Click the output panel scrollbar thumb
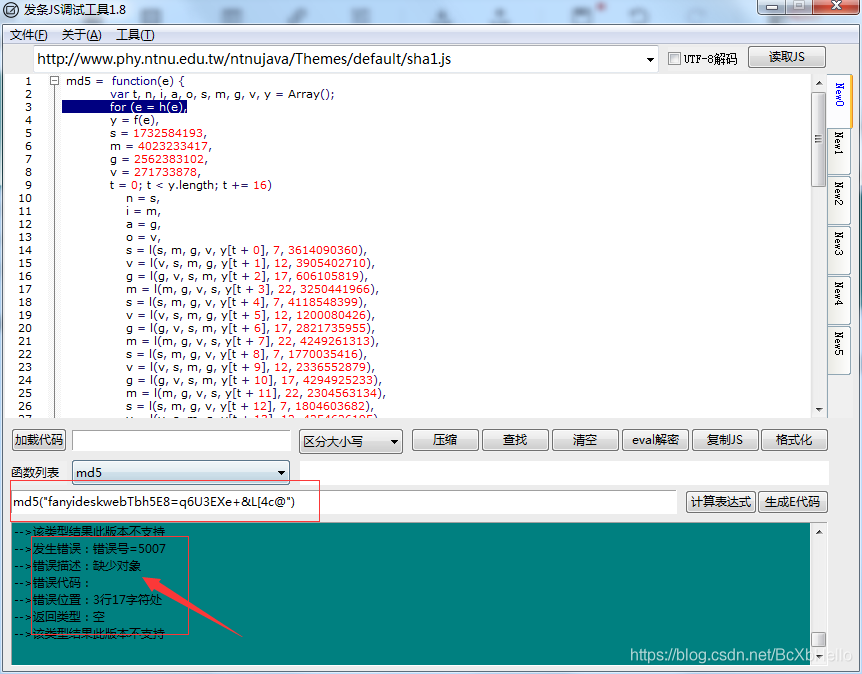The image size is (862, 674). [x=819, y=639]
